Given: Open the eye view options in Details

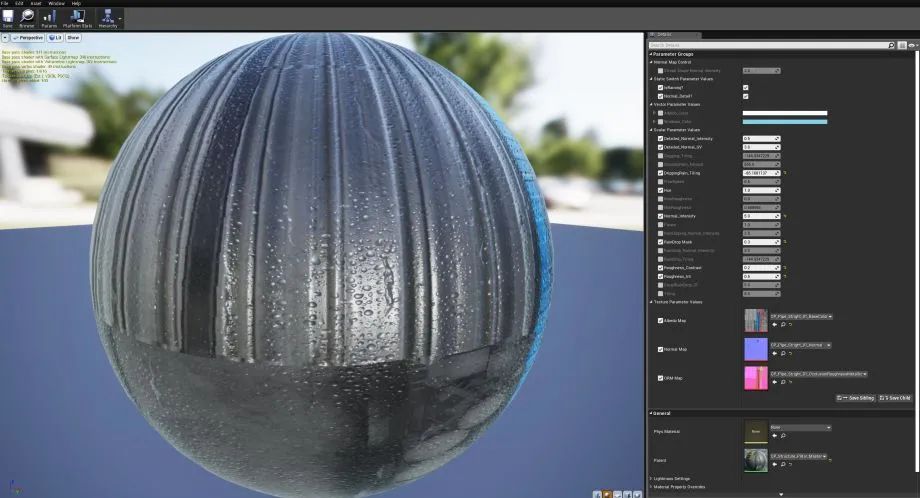Looking at the screenshot, I should pos(912,45).
